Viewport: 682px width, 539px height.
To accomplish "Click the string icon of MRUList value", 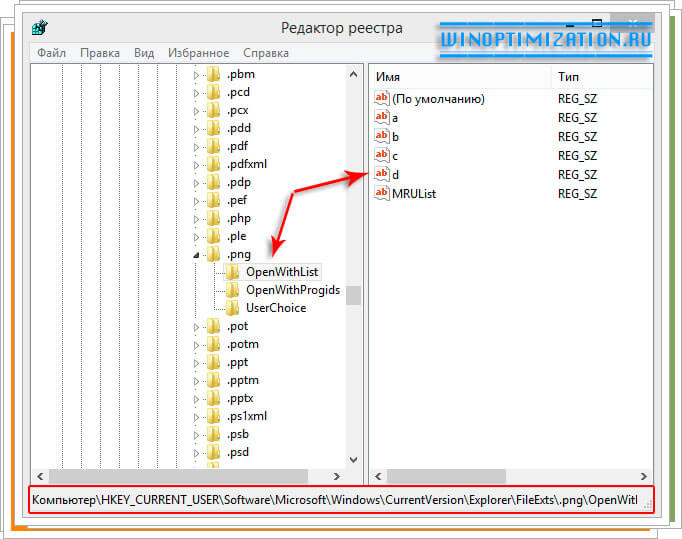I will click(381, 193).
